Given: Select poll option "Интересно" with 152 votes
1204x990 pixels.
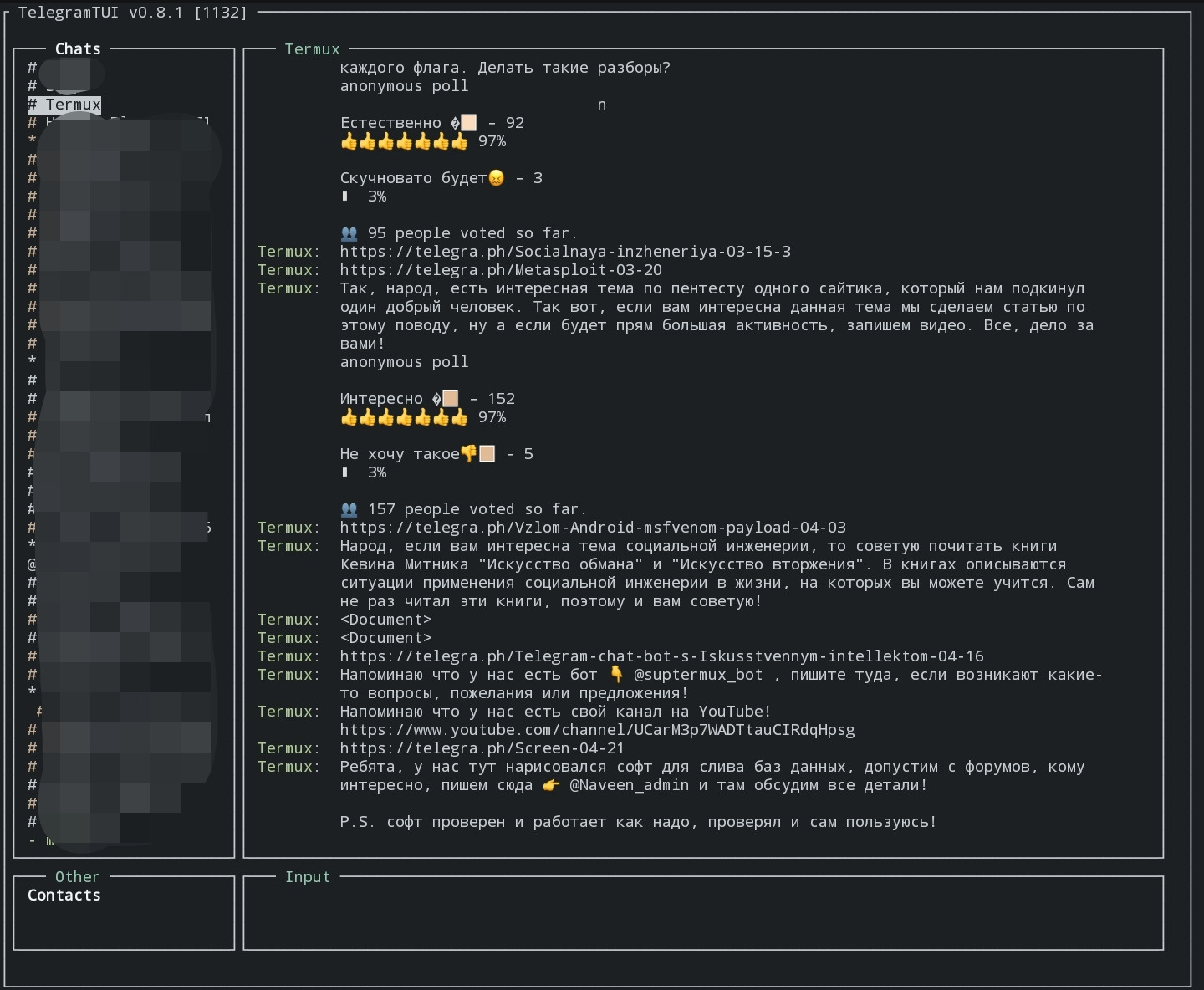Looking at the screenshot, I should (x=427, y=399).
